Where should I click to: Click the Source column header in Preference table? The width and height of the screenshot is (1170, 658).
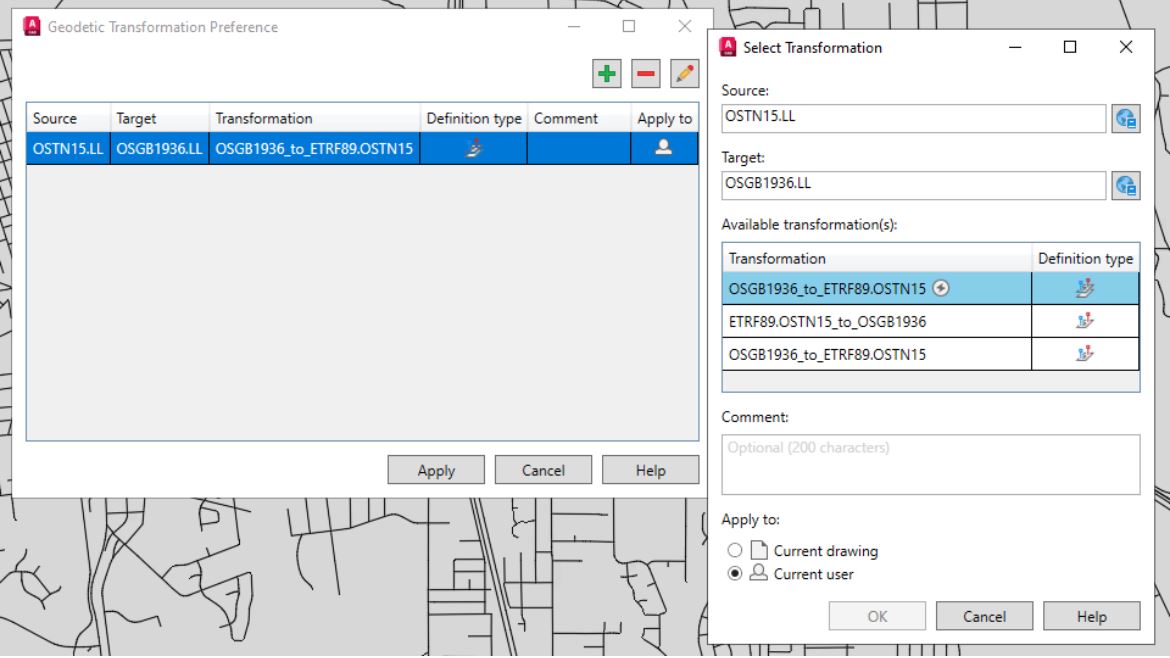(69, 118)
